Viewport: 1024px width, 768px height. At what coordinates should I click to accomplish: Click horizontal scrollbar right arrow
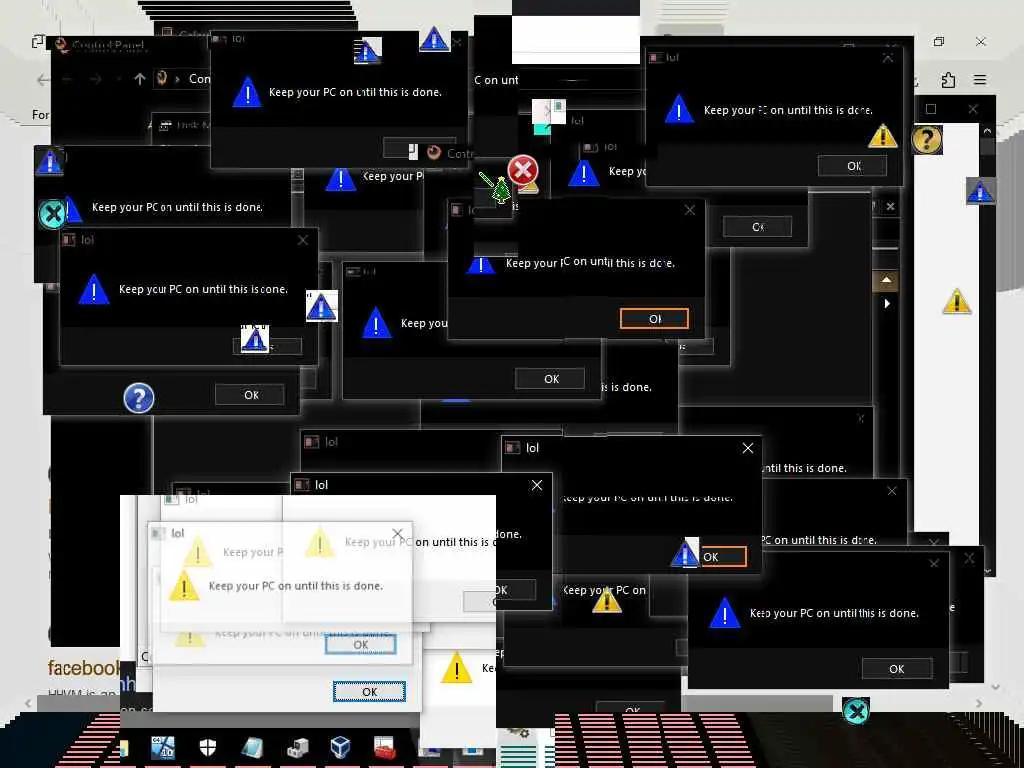pos(978,703)
